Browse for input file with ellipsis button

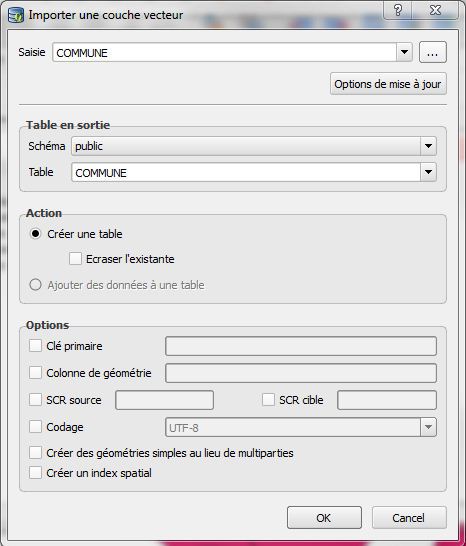click(433, 53)
